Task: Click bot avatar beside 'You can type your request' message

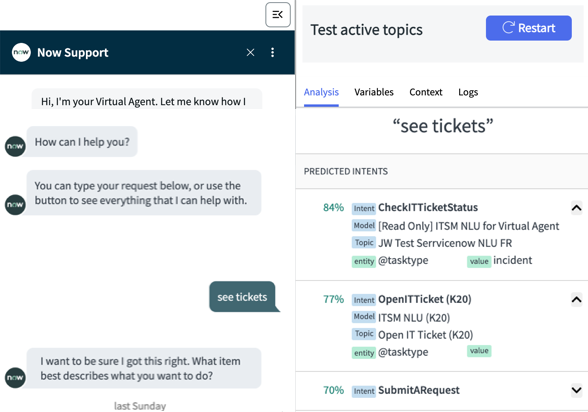Action: point(15,205)
